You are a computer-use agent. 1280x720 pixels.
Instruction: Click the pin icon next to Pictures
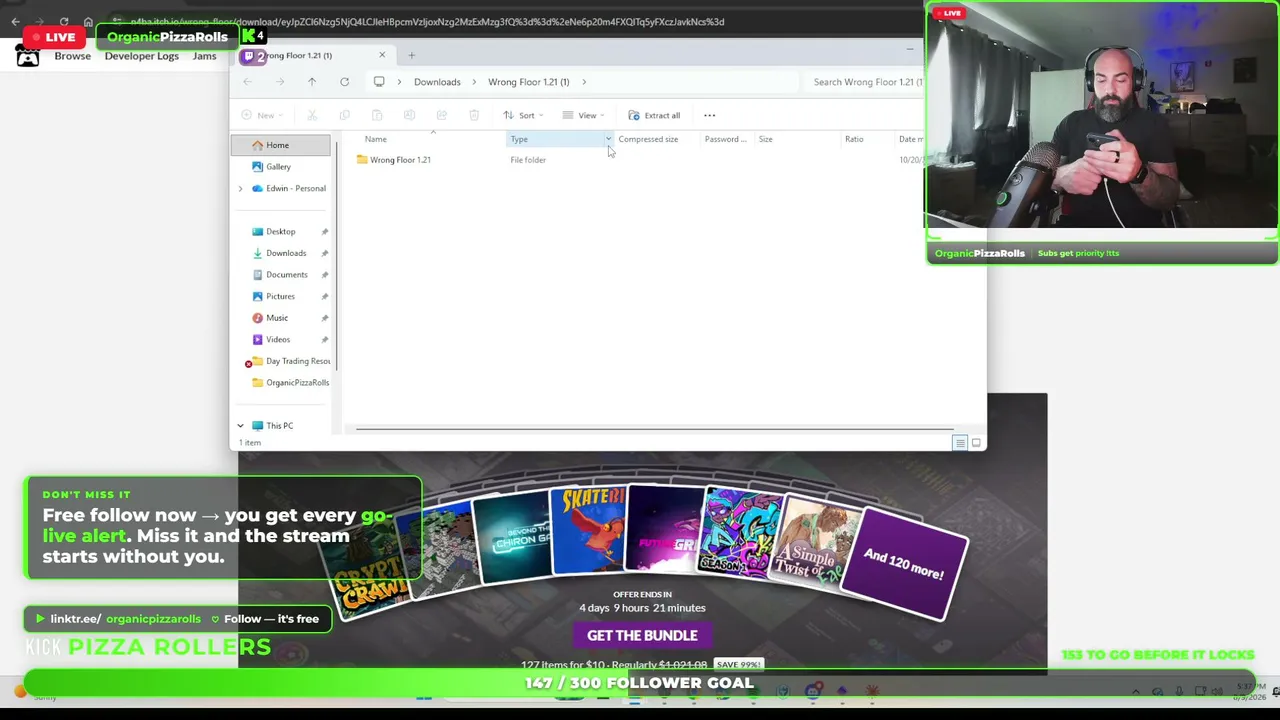coord(324,296)
